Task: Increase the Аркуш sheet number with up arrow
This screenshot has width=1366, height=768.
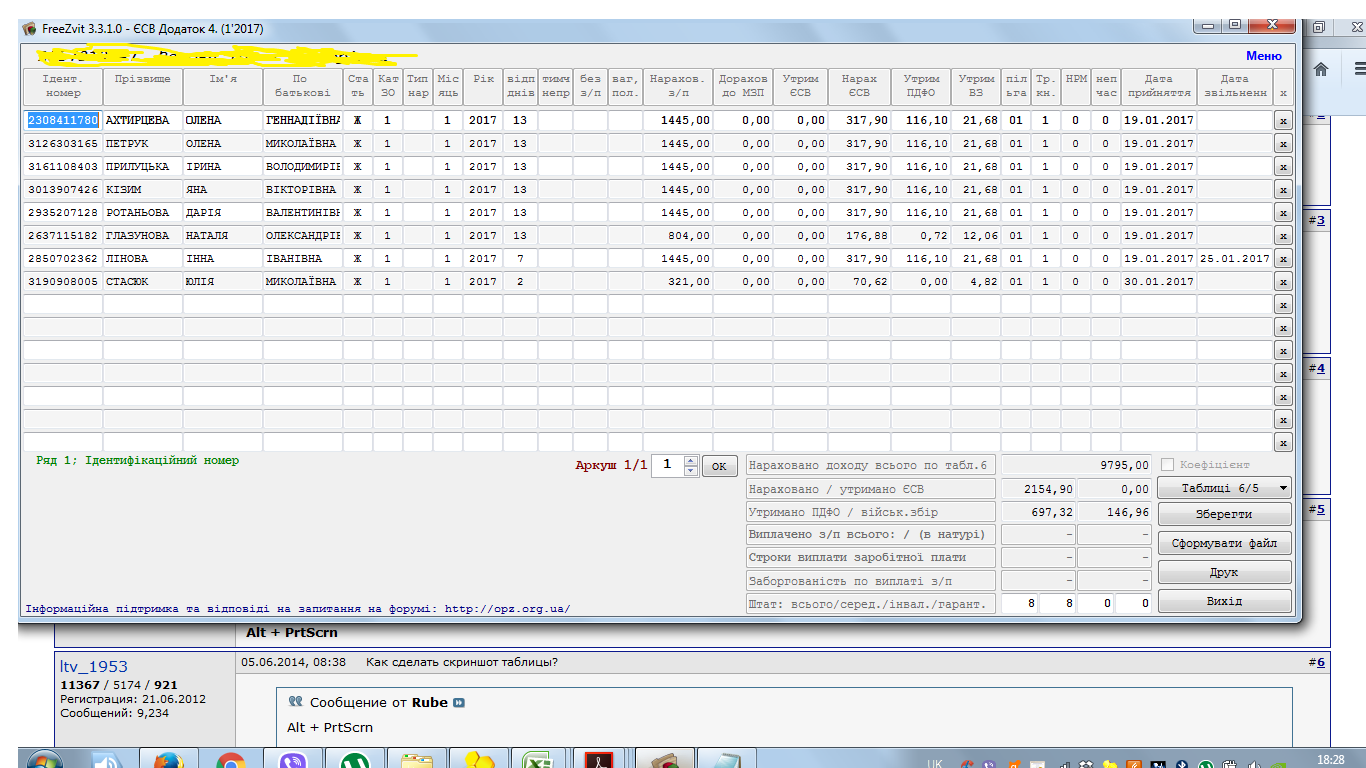Action: pos(690,460)
